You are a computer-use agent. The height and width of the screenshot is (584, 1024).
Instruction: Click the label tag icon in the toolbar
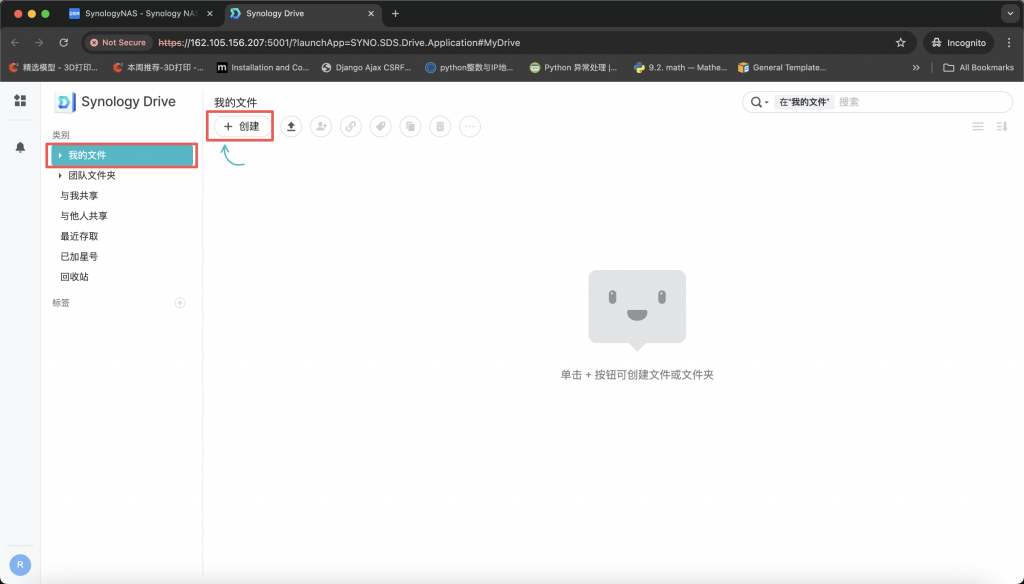(380, 126)
